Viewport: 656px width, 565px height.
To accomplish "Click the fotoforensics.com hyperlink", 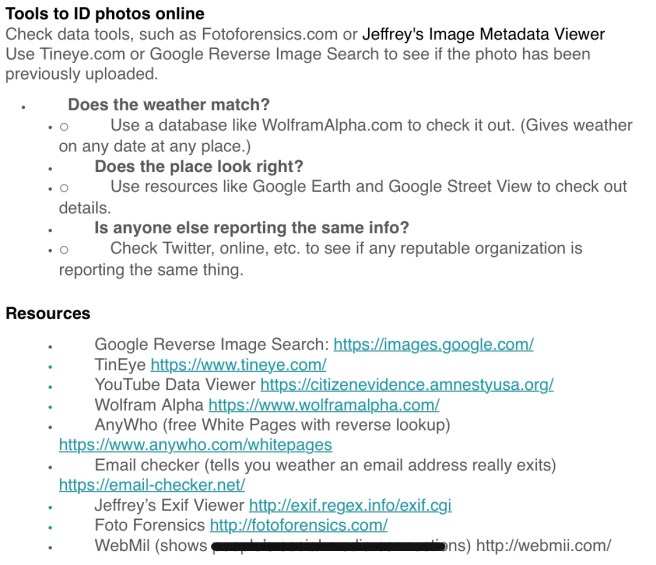I will [x=298, y=525].
